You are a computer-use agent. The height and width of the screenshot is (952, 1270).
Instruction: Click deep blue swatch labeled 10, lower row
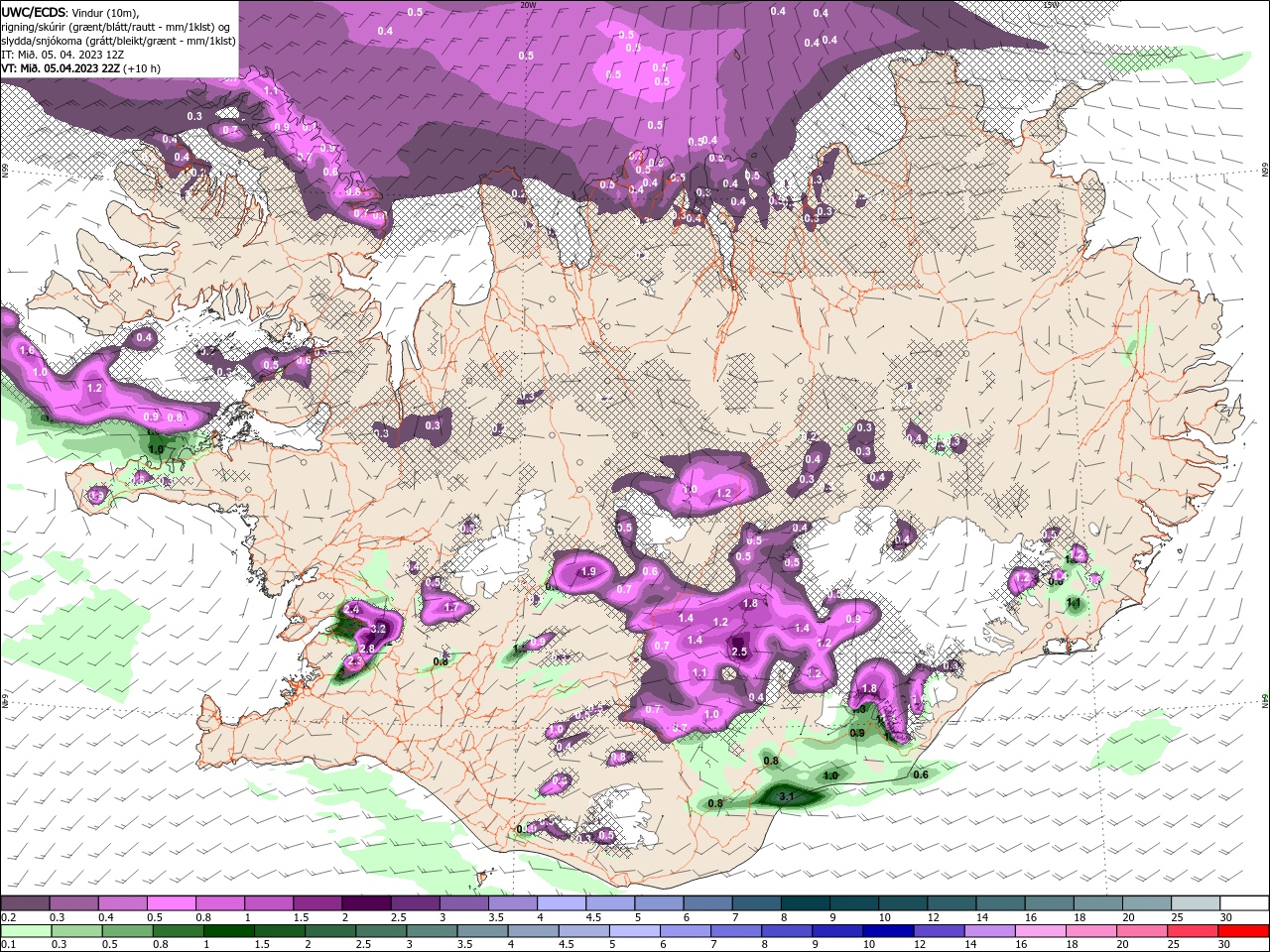click(888, 931)
